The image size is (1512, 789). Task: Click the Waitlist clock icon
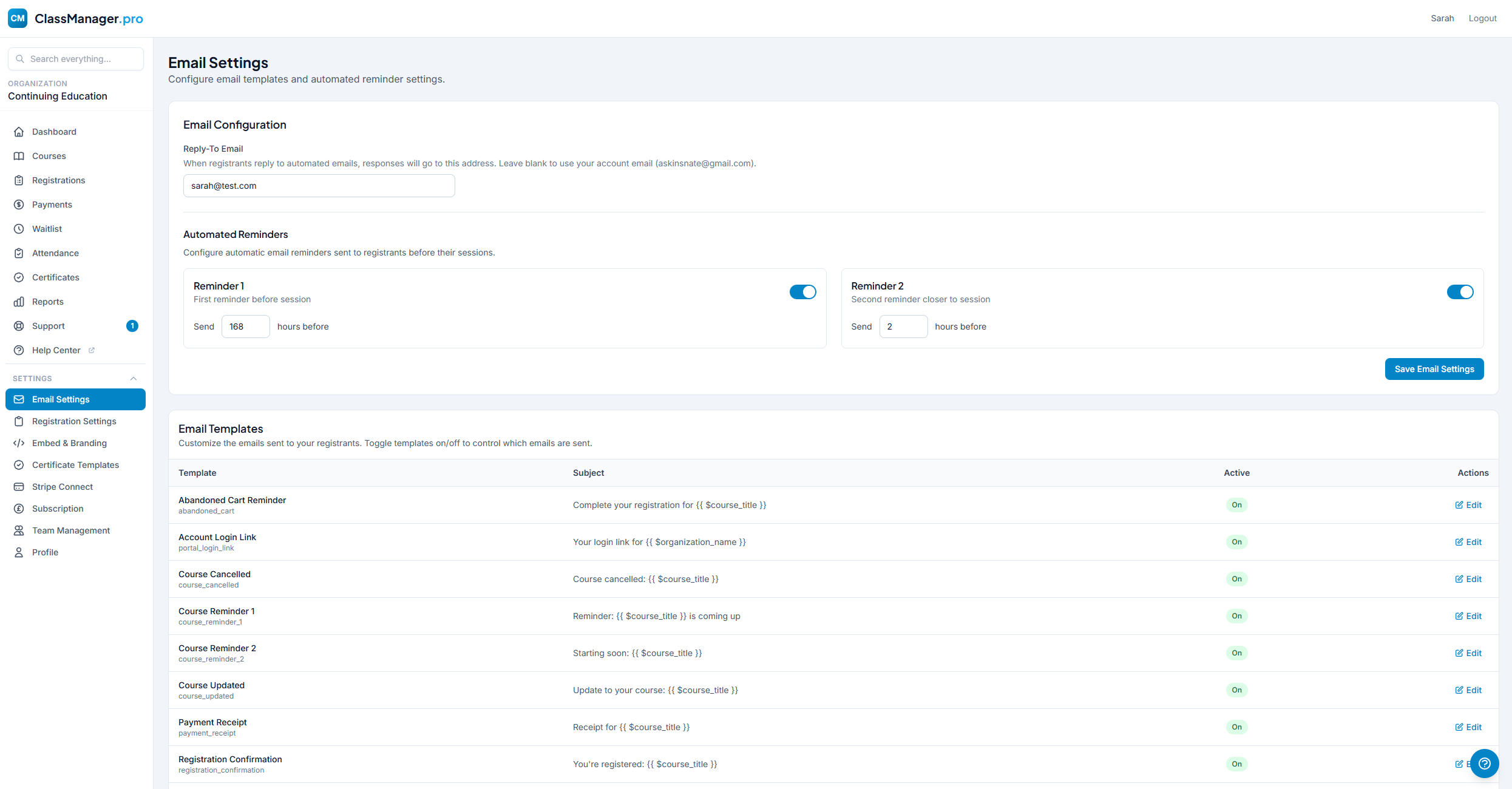(x=19, y=229)
